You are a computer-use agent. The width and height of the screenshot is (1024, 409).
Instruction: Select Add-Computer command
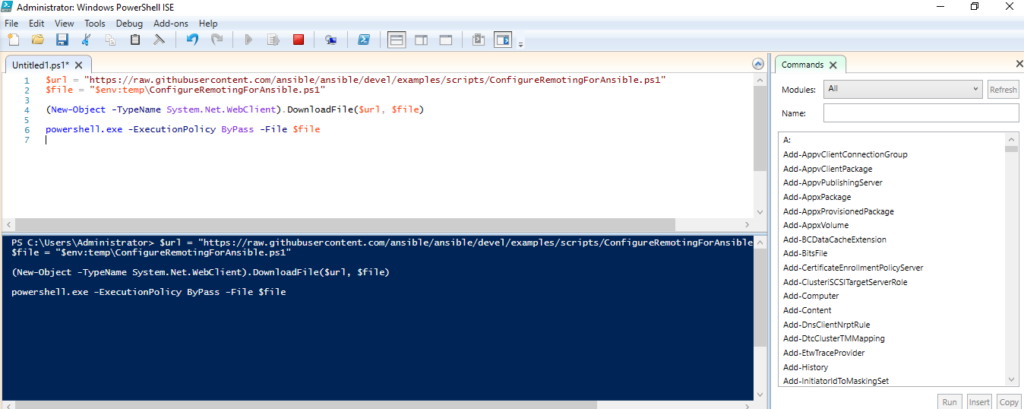pos(810,295)
